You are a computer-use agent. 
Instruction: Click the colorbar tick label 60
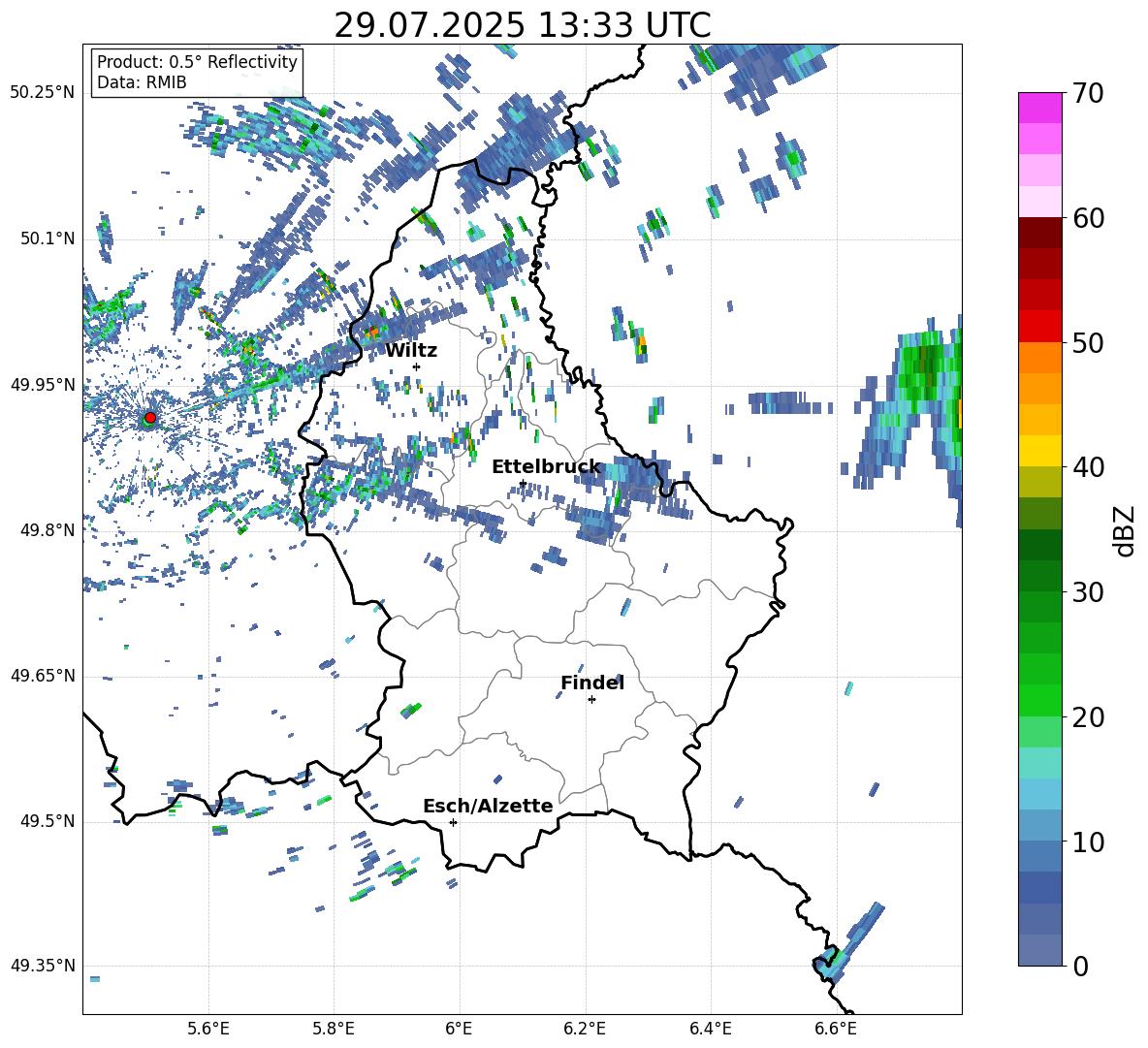(x=1088, y=218)
